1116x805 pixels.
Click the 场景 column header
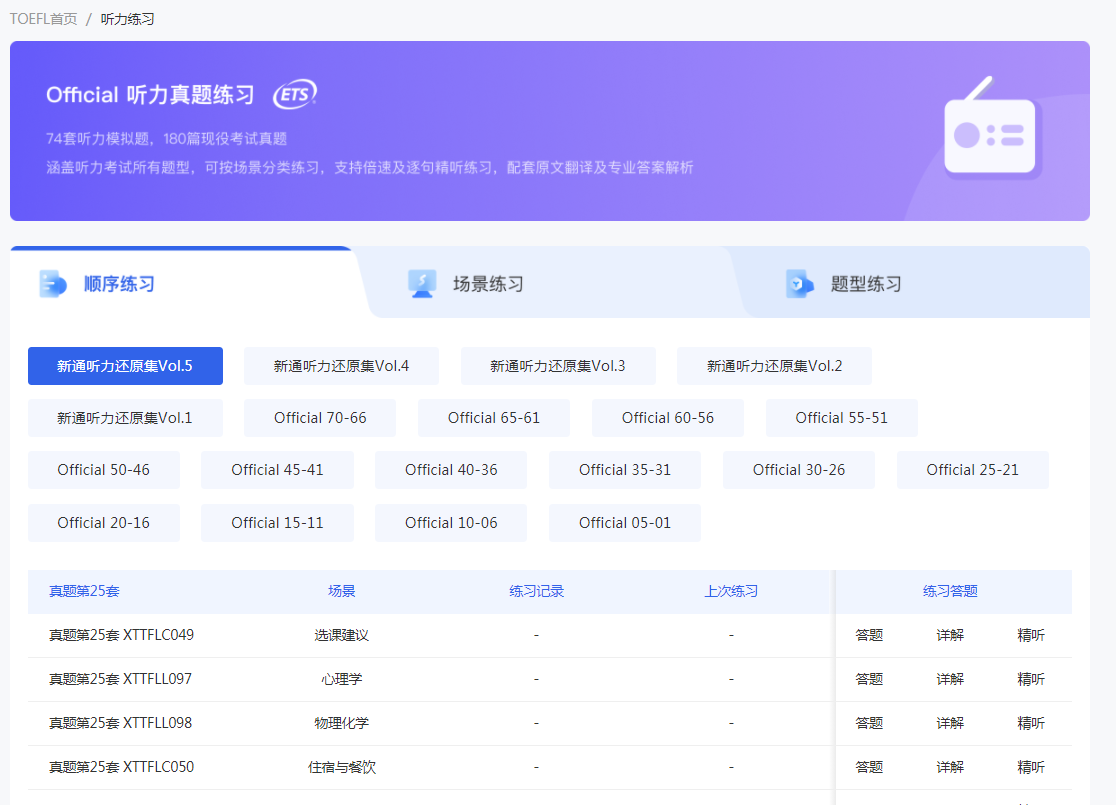(342, 591)
